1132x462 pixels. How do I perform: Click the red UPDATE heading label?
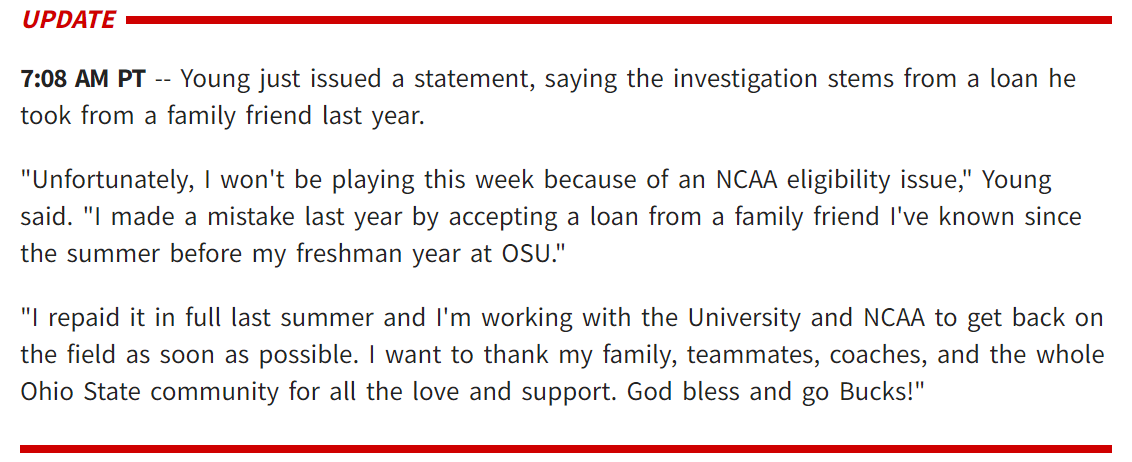pos(69,20)
